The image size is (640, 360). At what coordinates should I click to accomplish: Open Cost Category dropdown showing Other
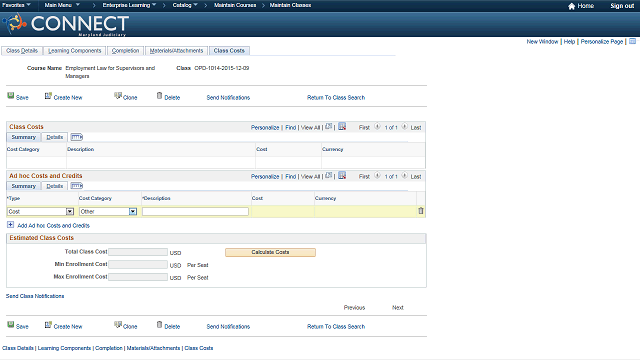pos(108,211)
